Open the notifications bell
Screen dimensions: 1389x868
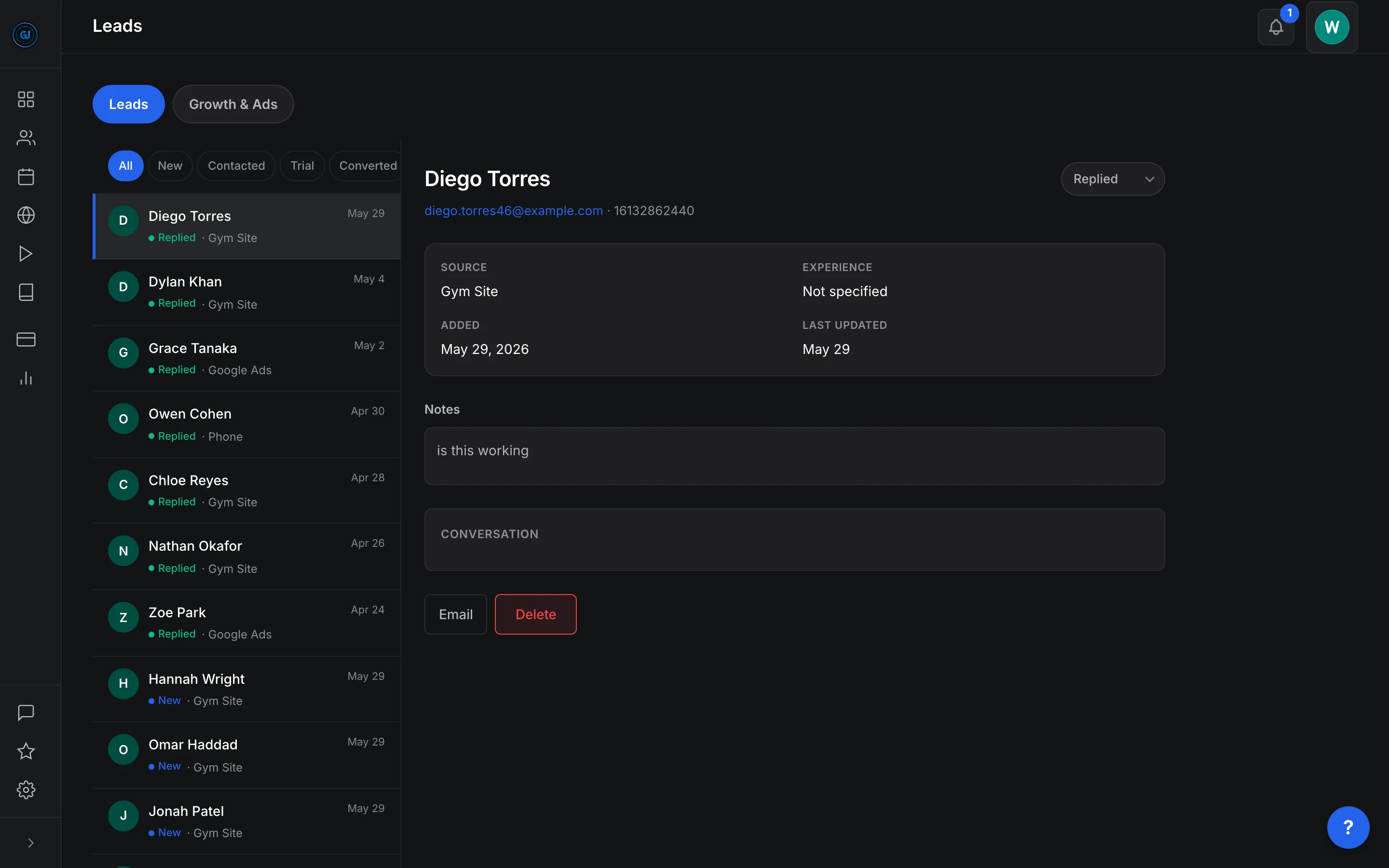tap(1275, 27)
